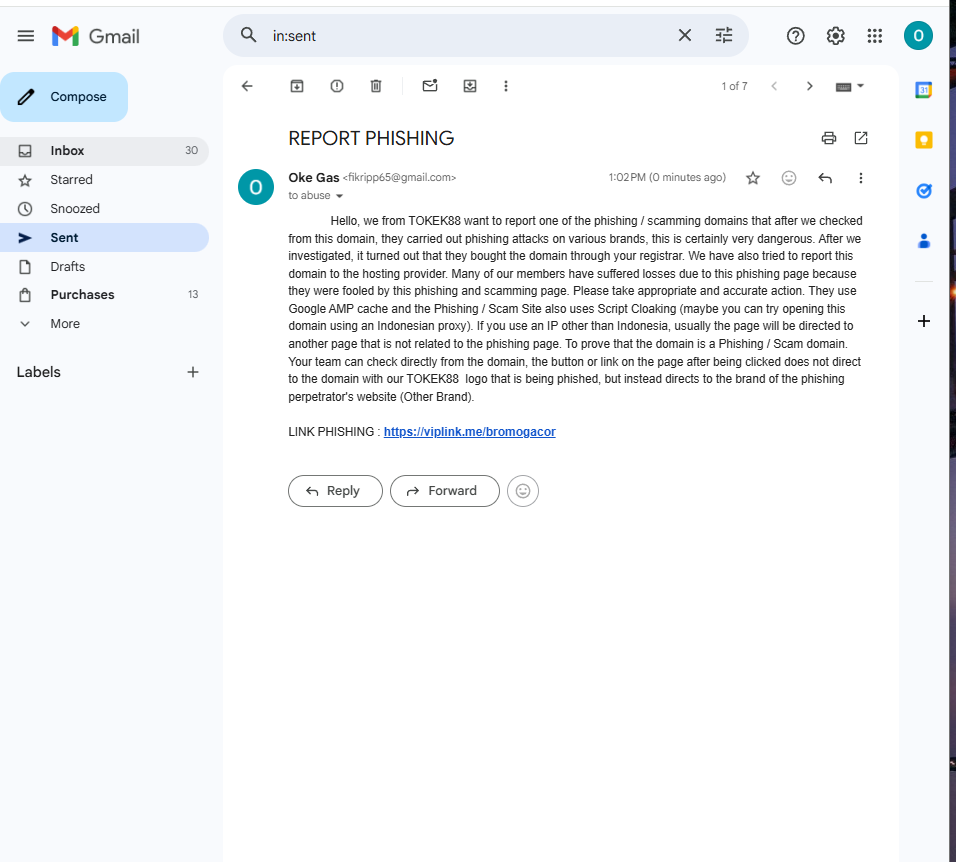Select the Sent folder

(x=104, y=238)
